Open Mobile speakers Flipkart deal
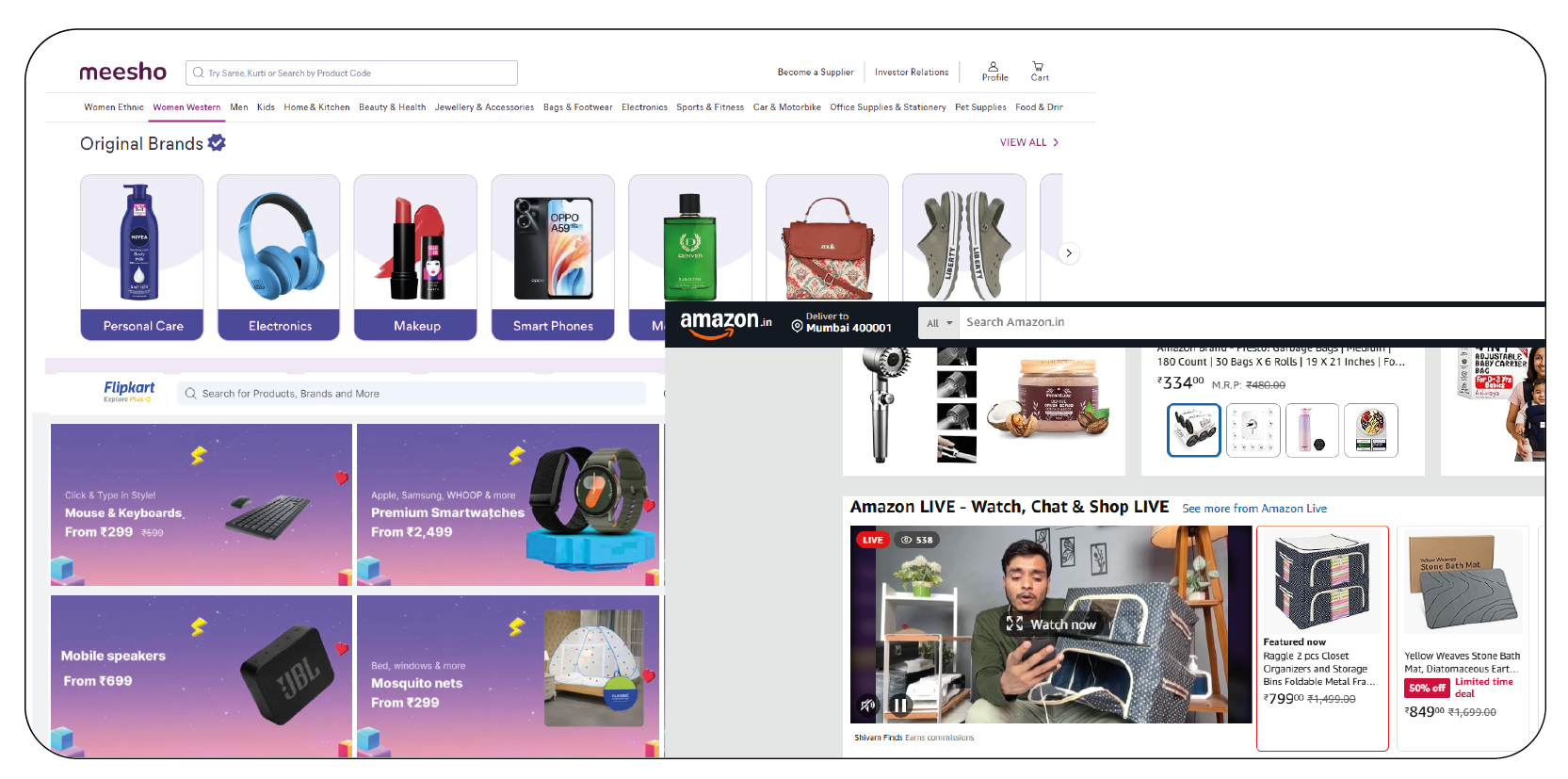The image size is (1568, 779). 202,676
